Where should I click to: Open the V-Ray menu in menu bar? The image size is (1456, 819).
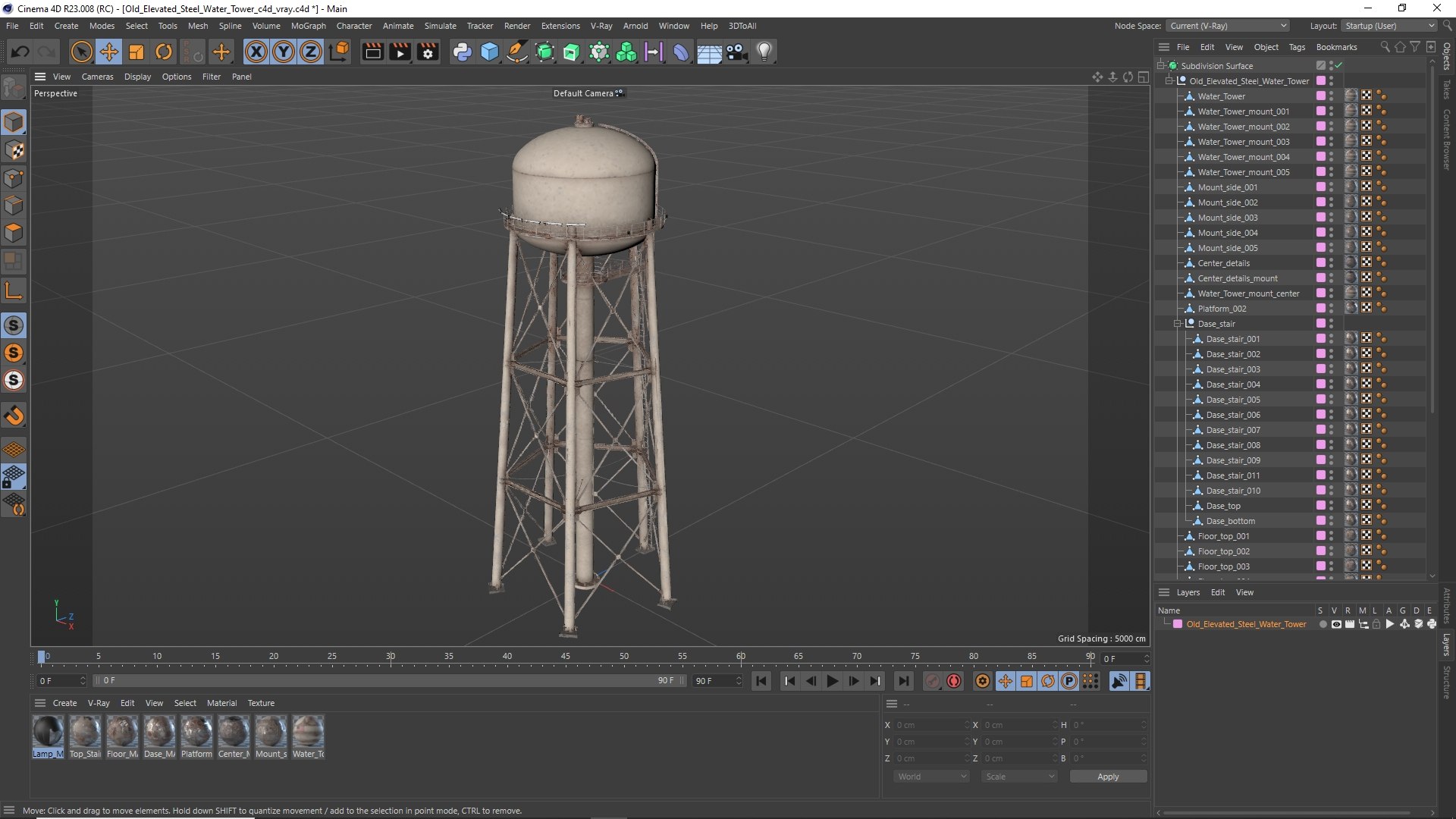601,26
